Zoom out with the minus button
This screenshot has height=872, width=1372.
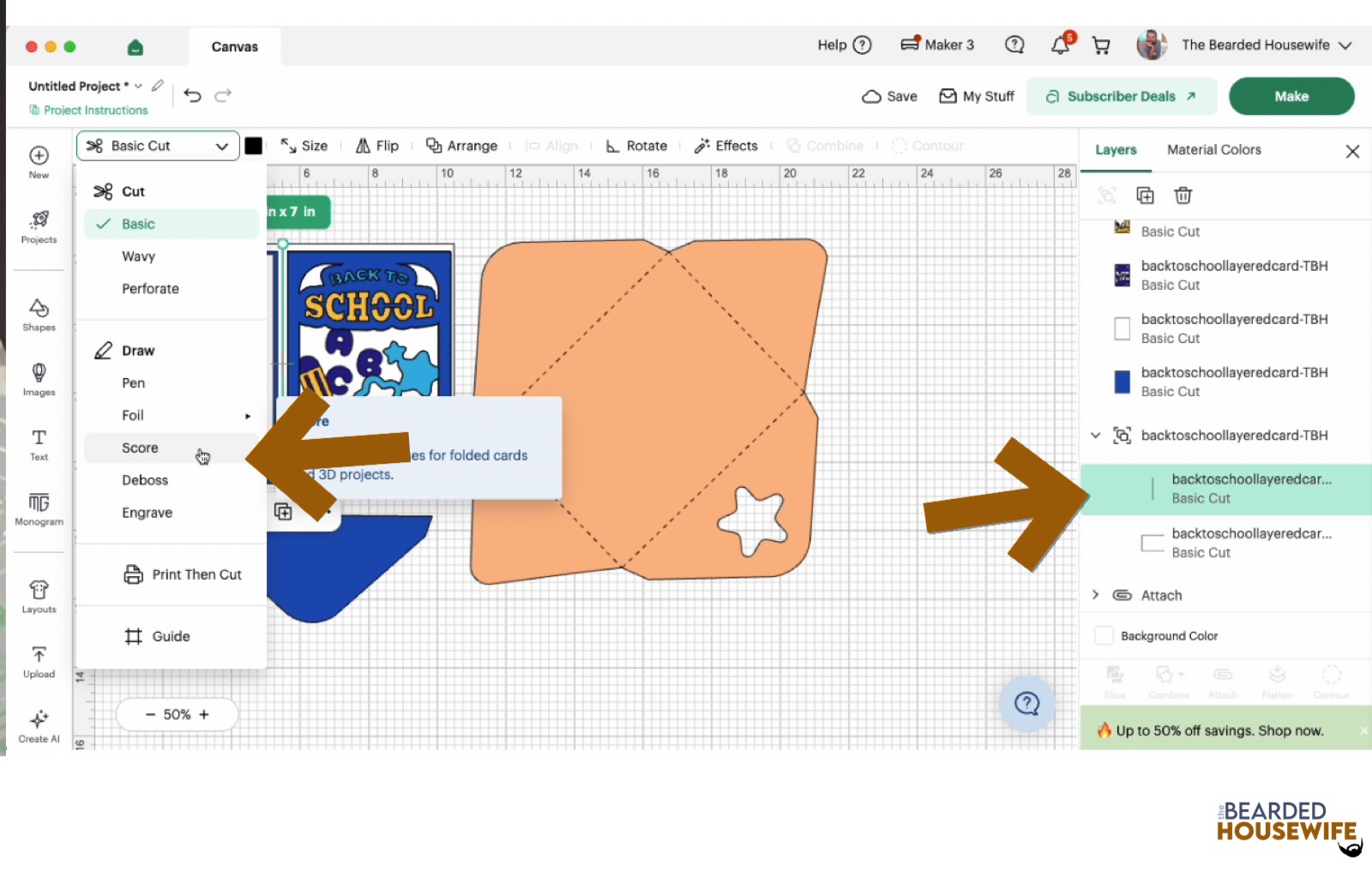pos(150,714)
